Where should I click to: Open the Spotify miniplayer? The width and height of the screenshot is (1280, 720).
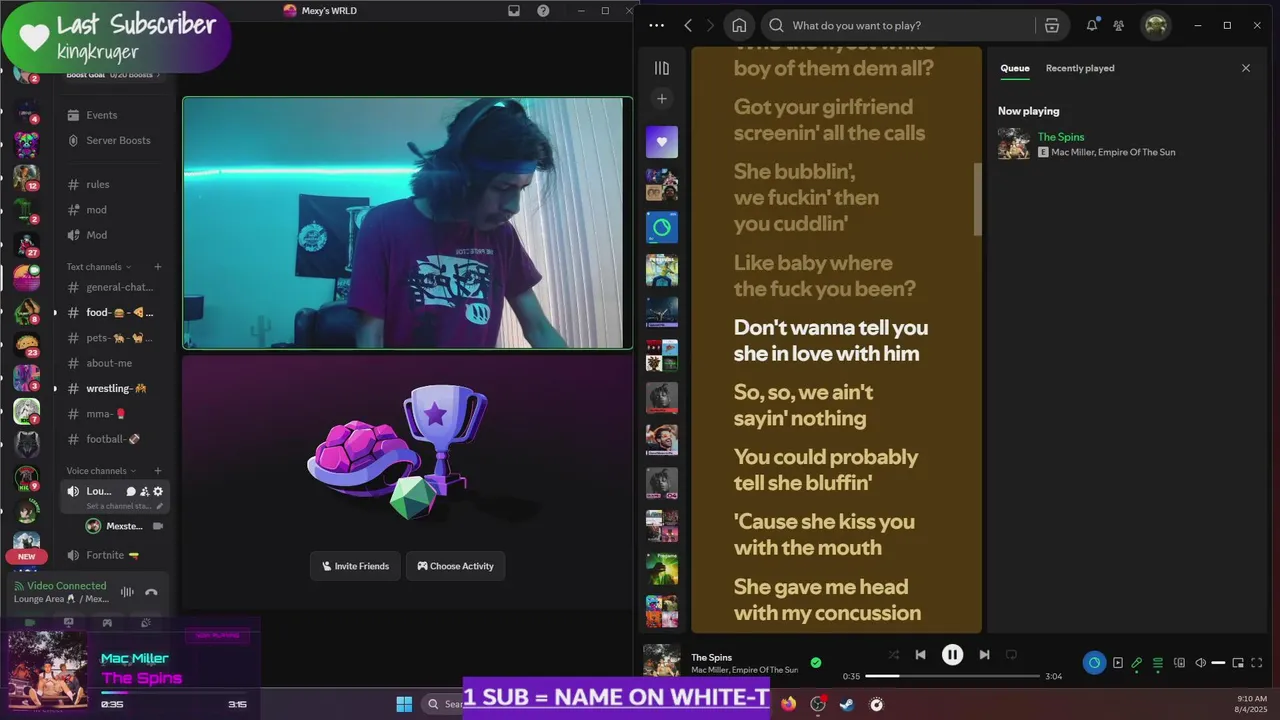[1238, 663]
